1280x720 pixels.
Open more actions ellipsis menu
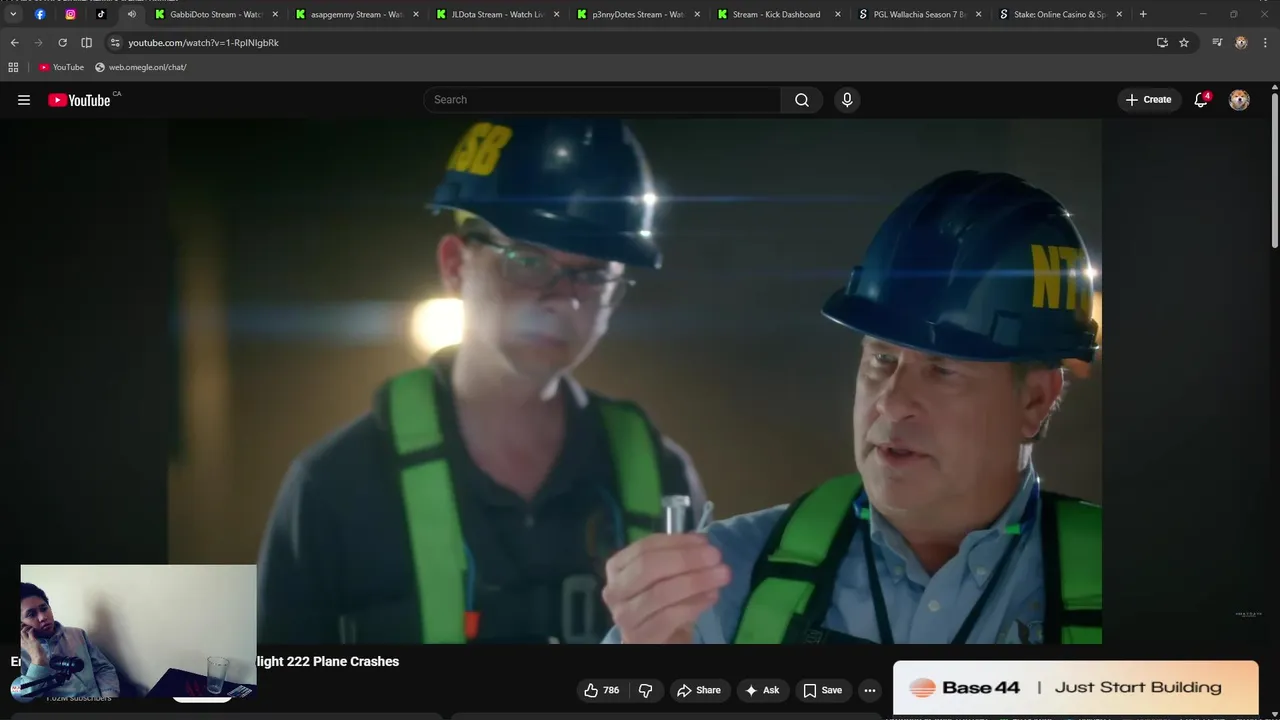click(870, 690)
